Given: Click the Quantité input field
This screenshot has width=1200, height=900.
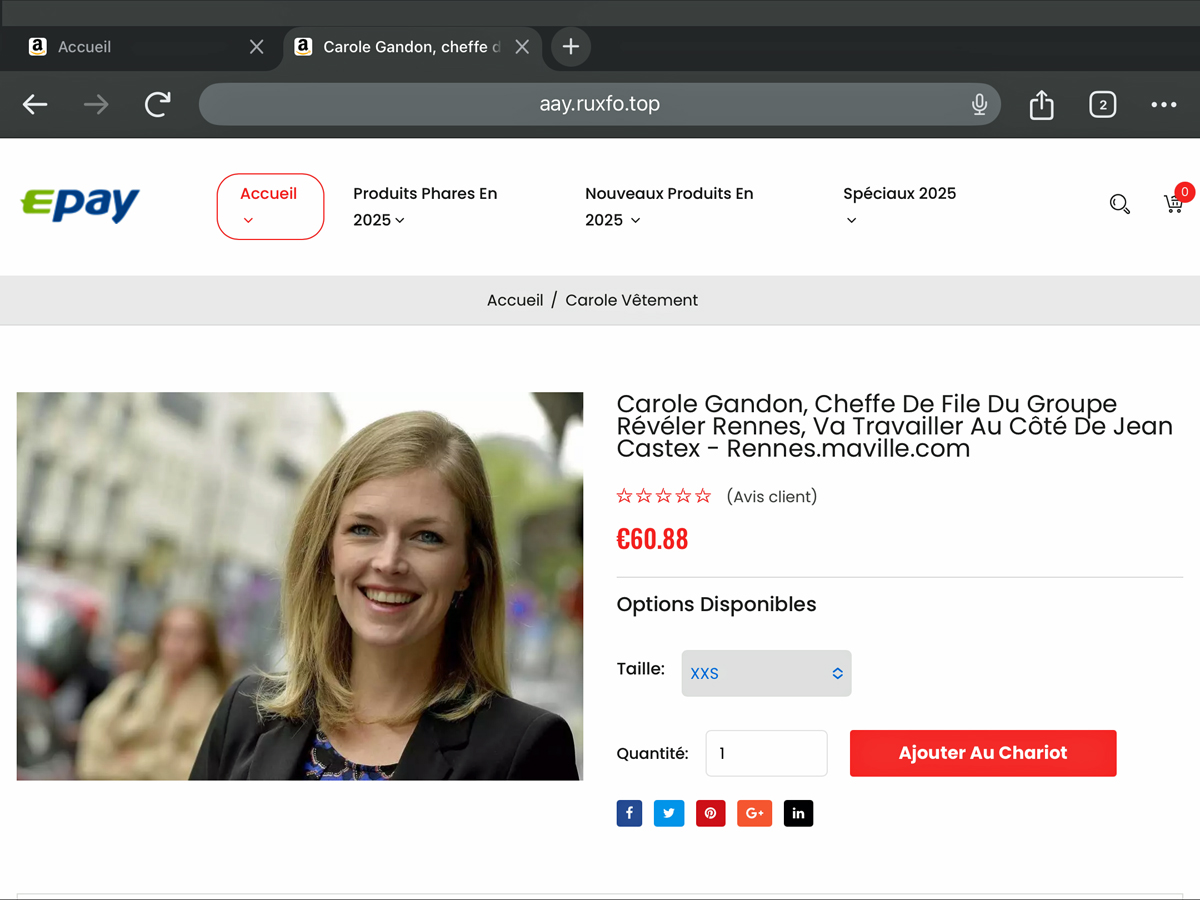Looking at the screenshot, I should [766, 753].
